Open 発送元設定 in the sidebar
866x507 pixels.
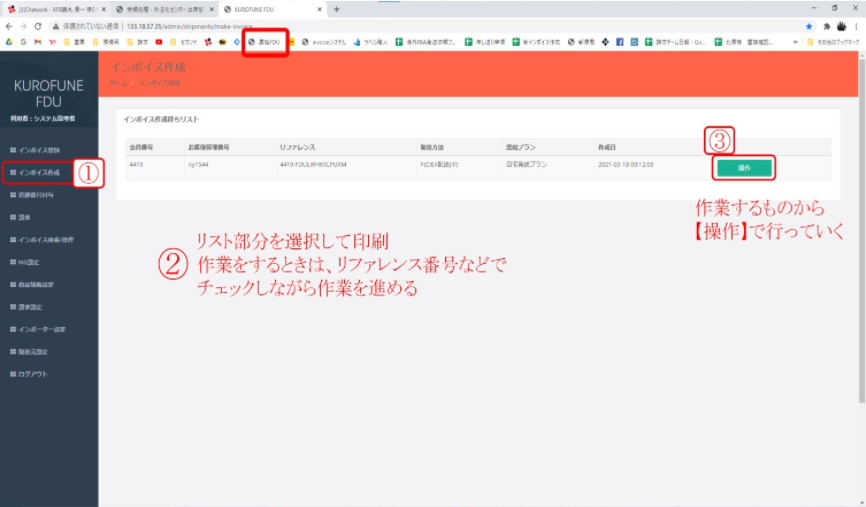pos(29,352)
